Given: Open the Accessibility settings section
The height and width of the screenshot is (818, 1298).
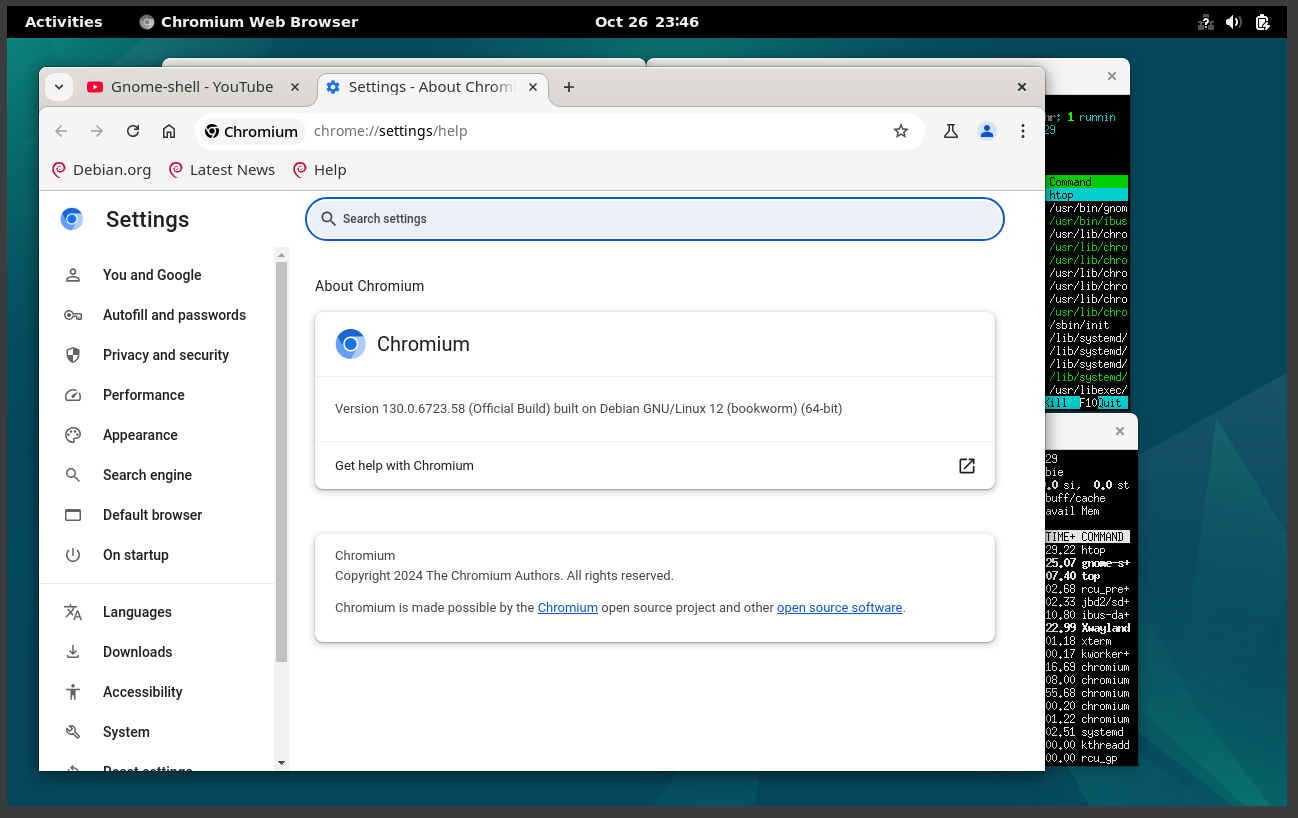Looking at the screenshot, I should click(x=142, y=691).
